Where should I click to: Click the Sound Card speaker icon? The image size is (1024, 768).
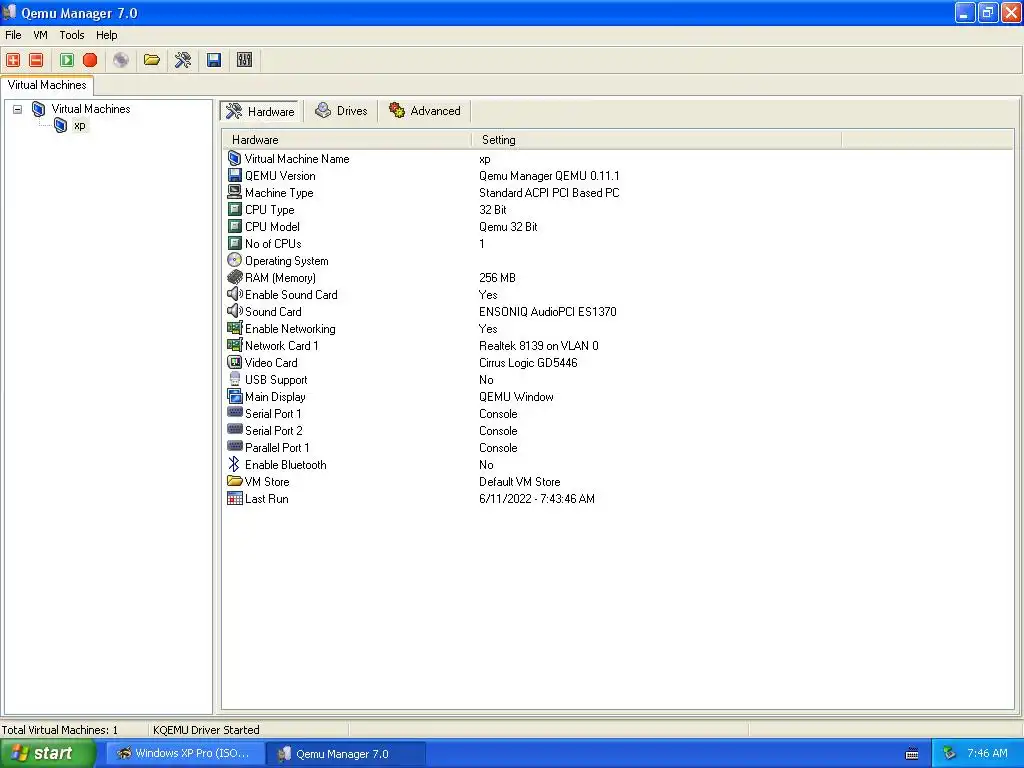[234, 311]
